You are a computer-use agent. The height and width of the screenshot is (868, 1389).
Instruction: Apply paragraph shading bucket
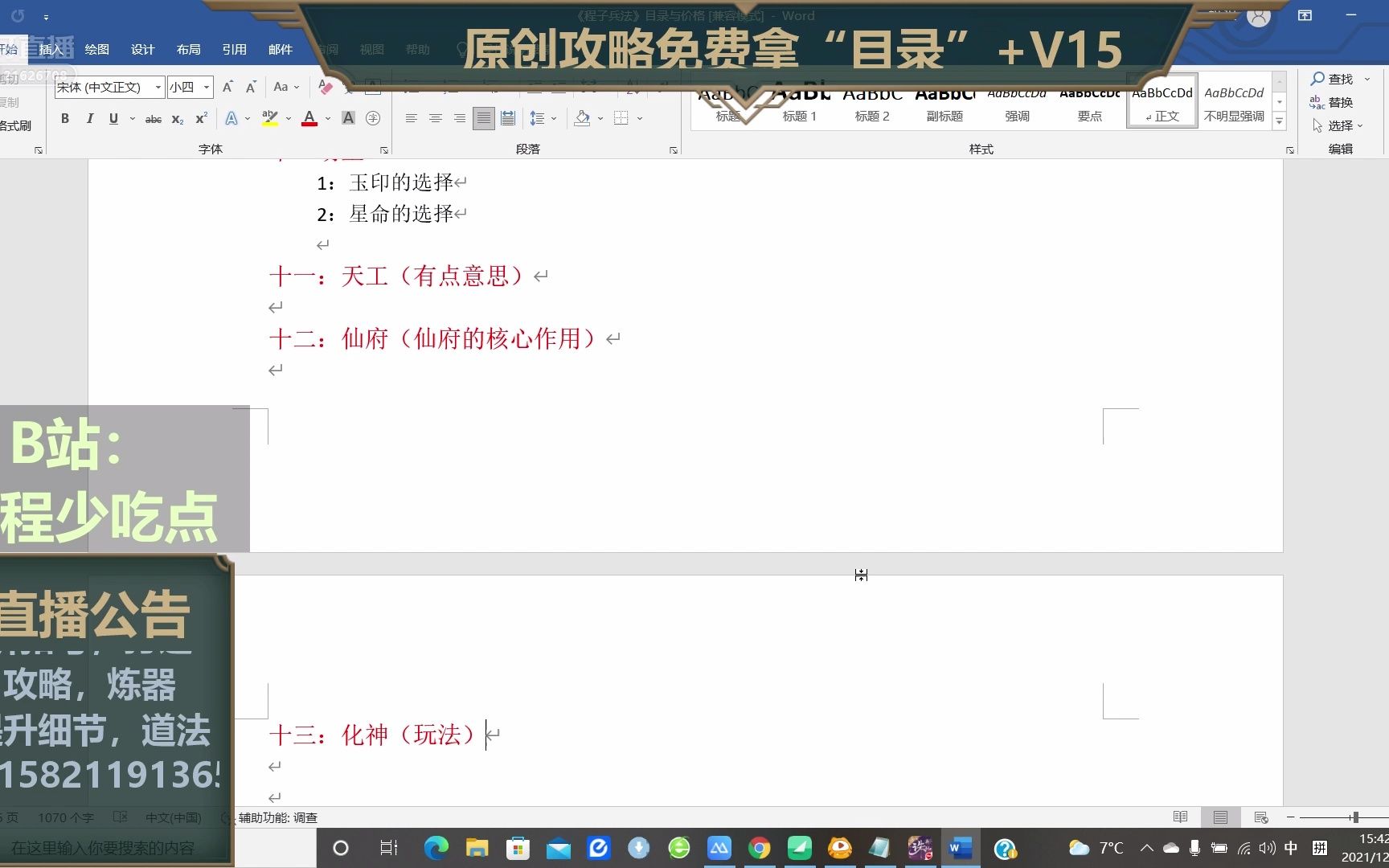pos(583,118)
